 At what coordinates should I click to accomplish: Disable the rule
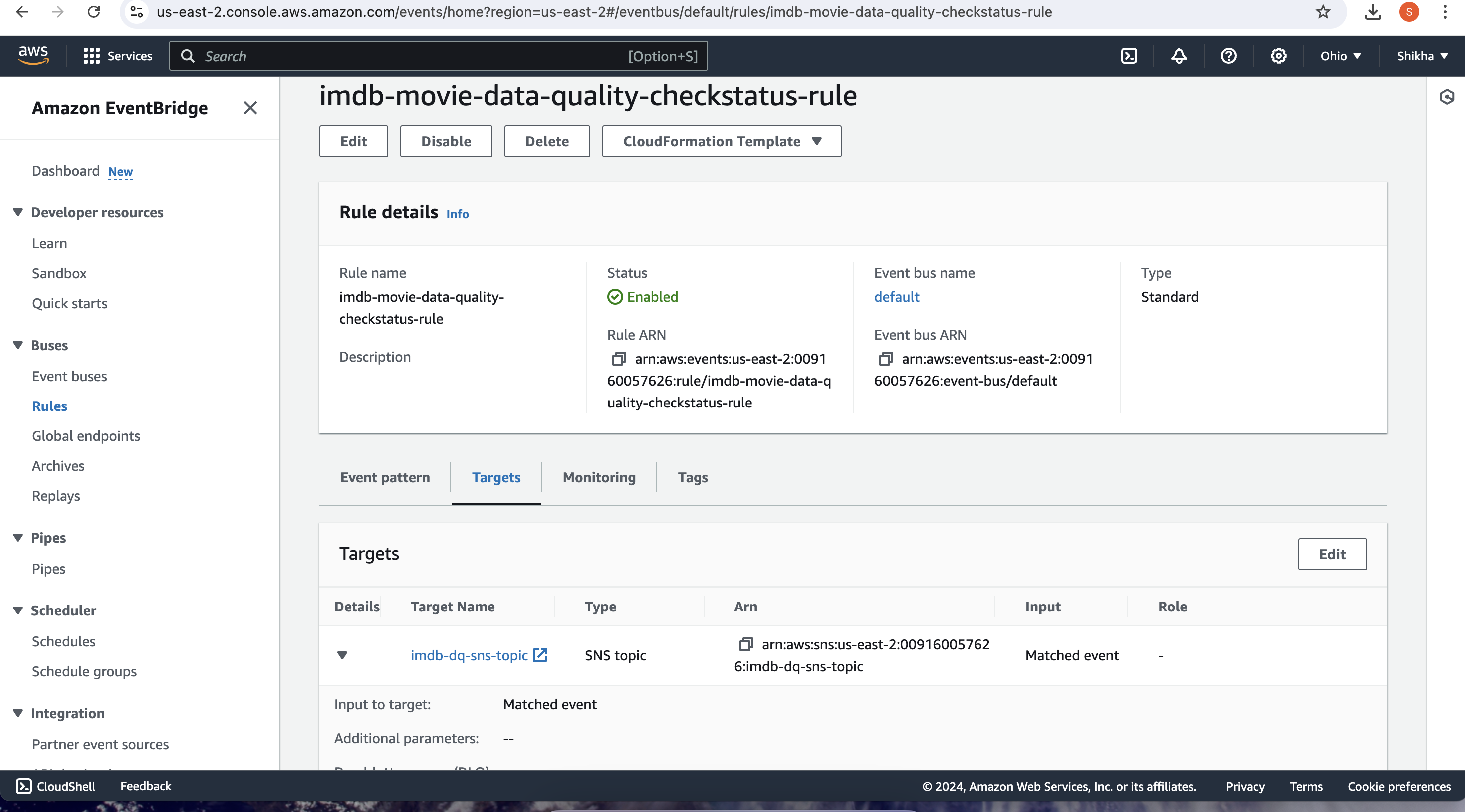(446, 141)
